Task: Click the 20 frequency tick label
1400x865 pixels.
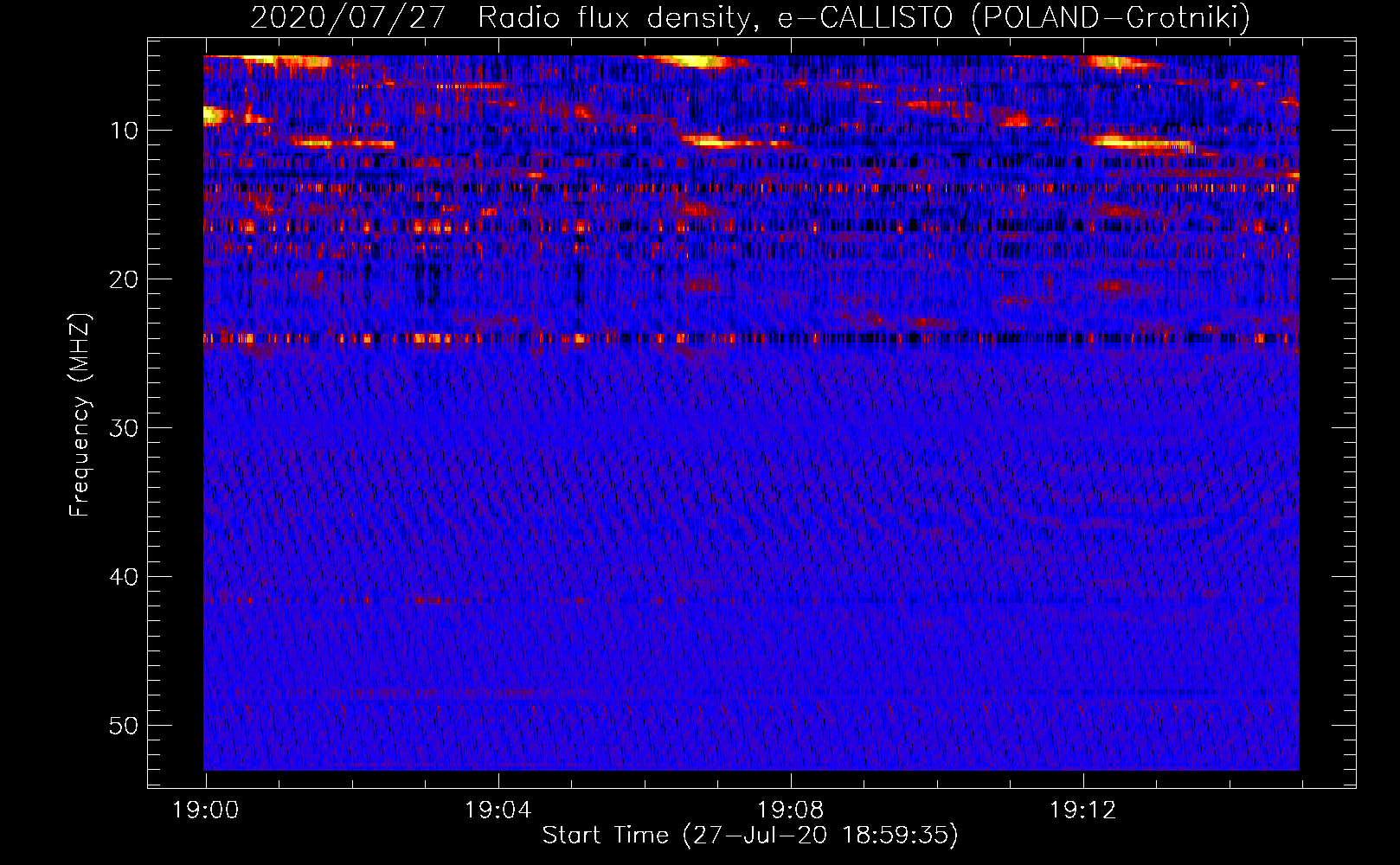Action: [124, 279]
